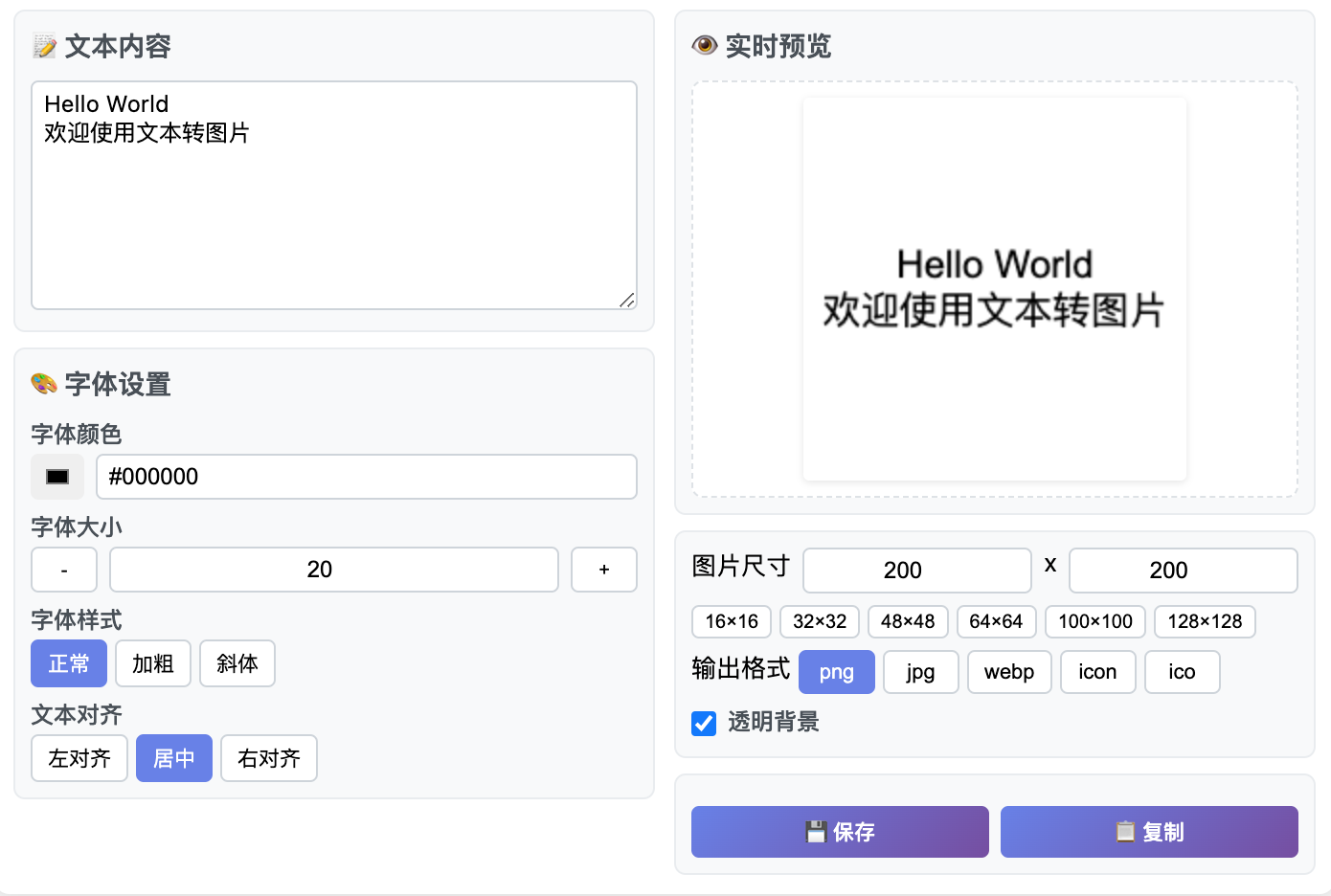This screenshot has height=896, width=1331.
Task: Align text right with 右对齐
Action: pyautogui.click(x=269, y=758)
